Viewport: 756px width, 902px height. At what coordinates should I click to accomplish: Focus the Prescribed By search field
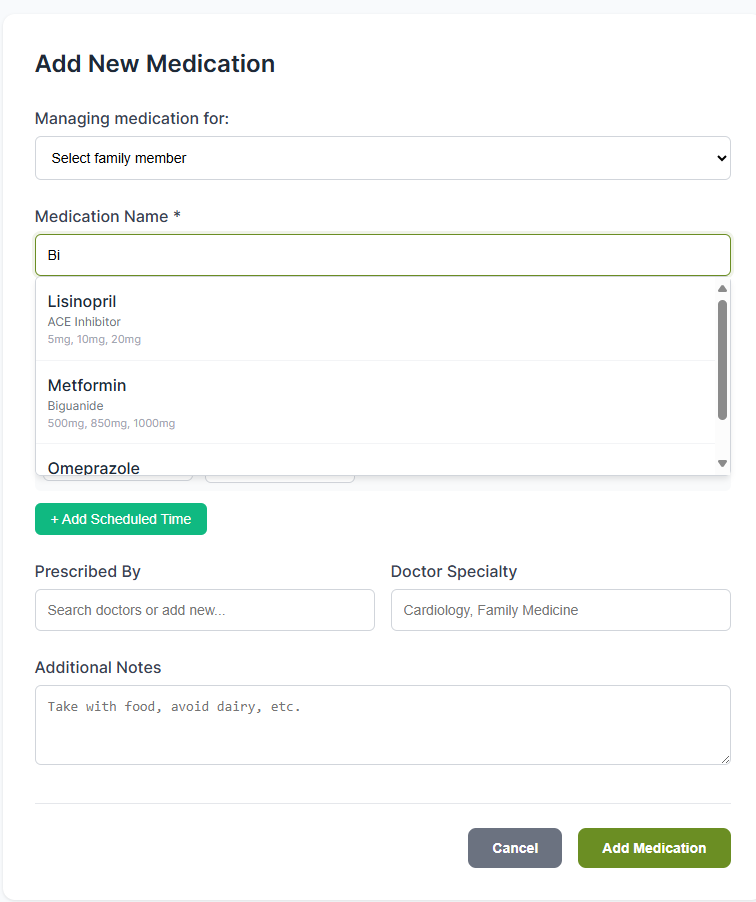point(204,610)
